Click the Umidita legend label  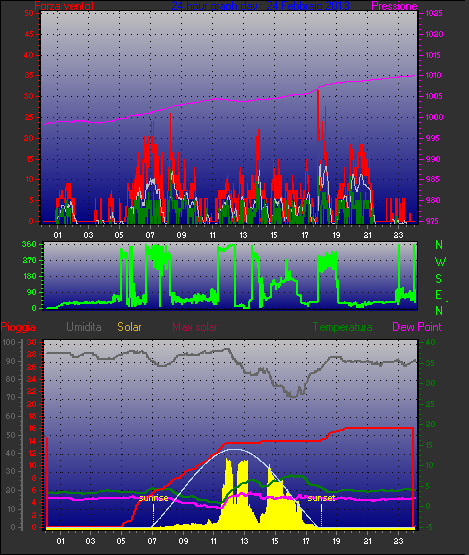(x=84, y=327)
